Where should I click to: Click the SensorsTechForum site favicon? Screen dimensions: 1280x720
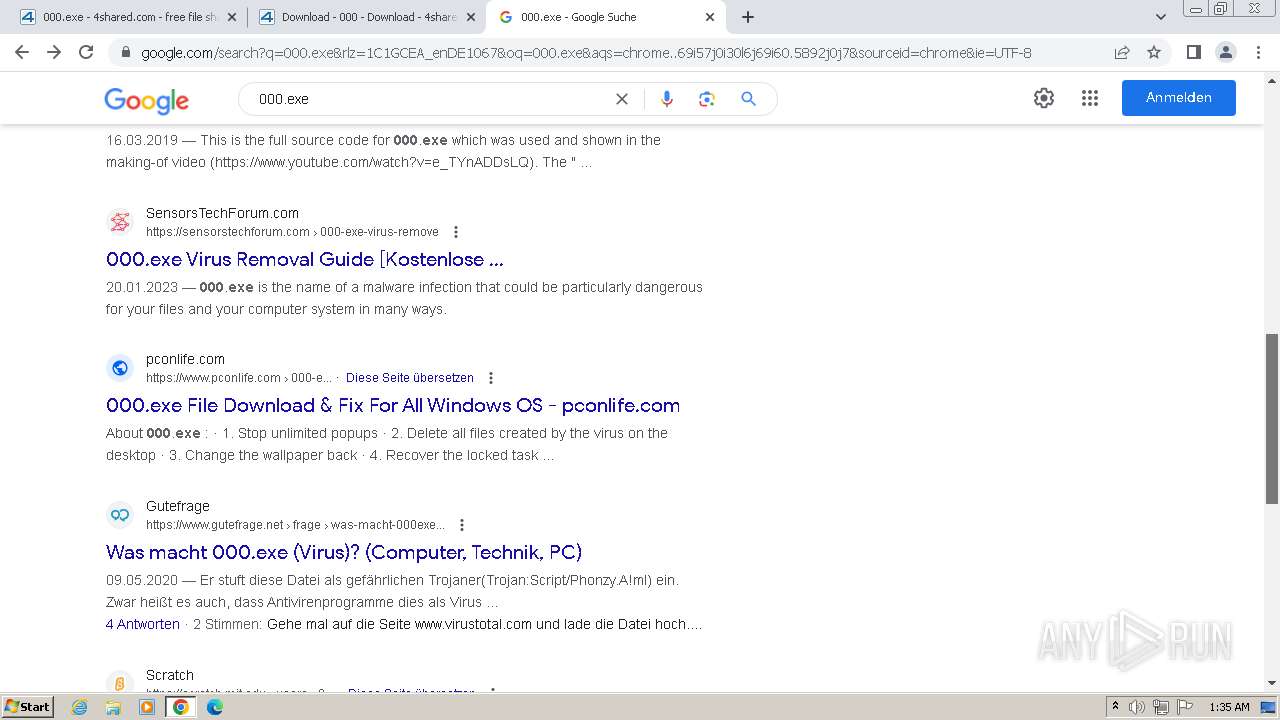point(120,222)
